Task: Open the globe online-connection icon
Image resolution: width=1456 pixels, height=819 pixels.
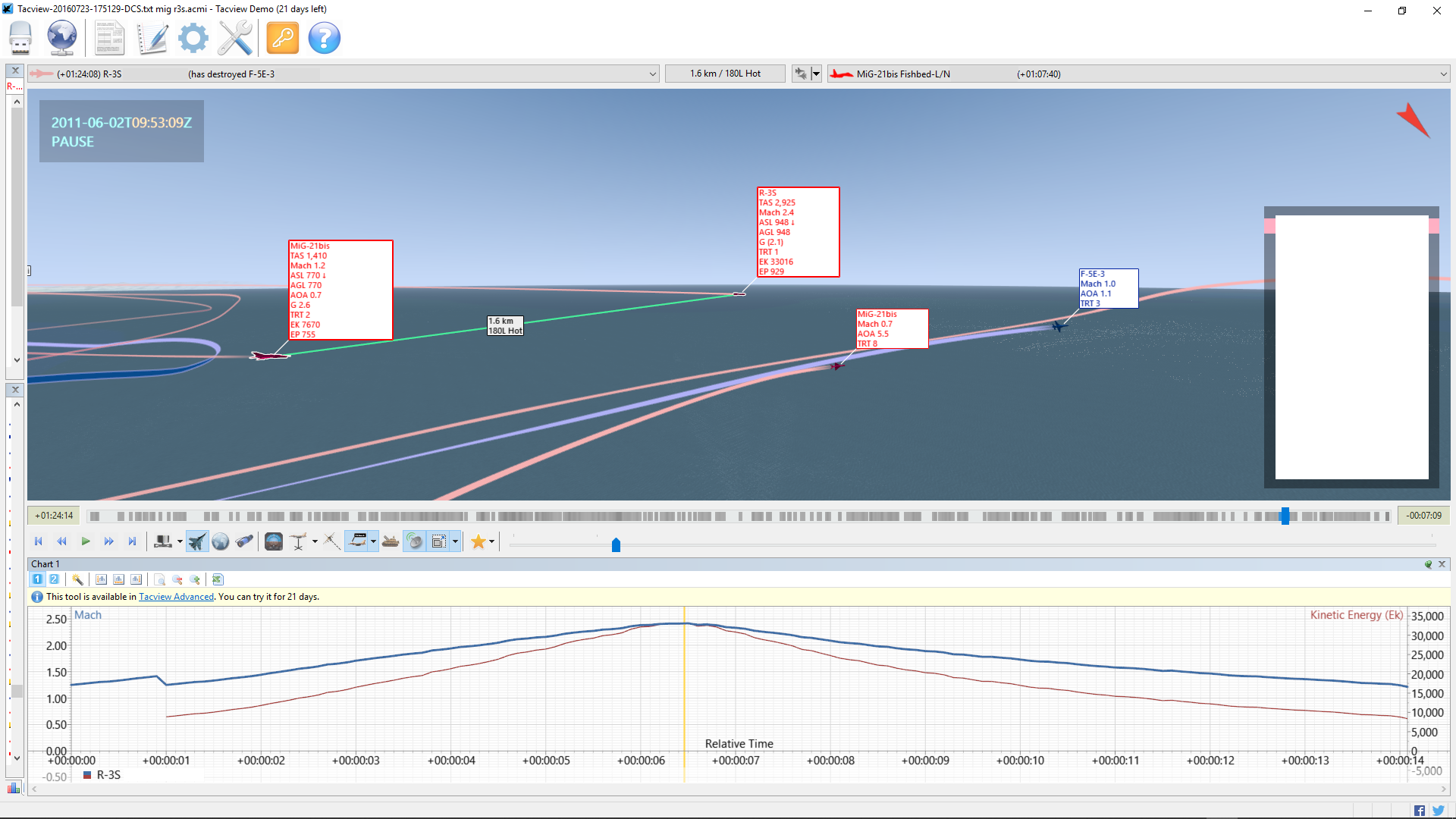Action: click(x=62, y=38)
